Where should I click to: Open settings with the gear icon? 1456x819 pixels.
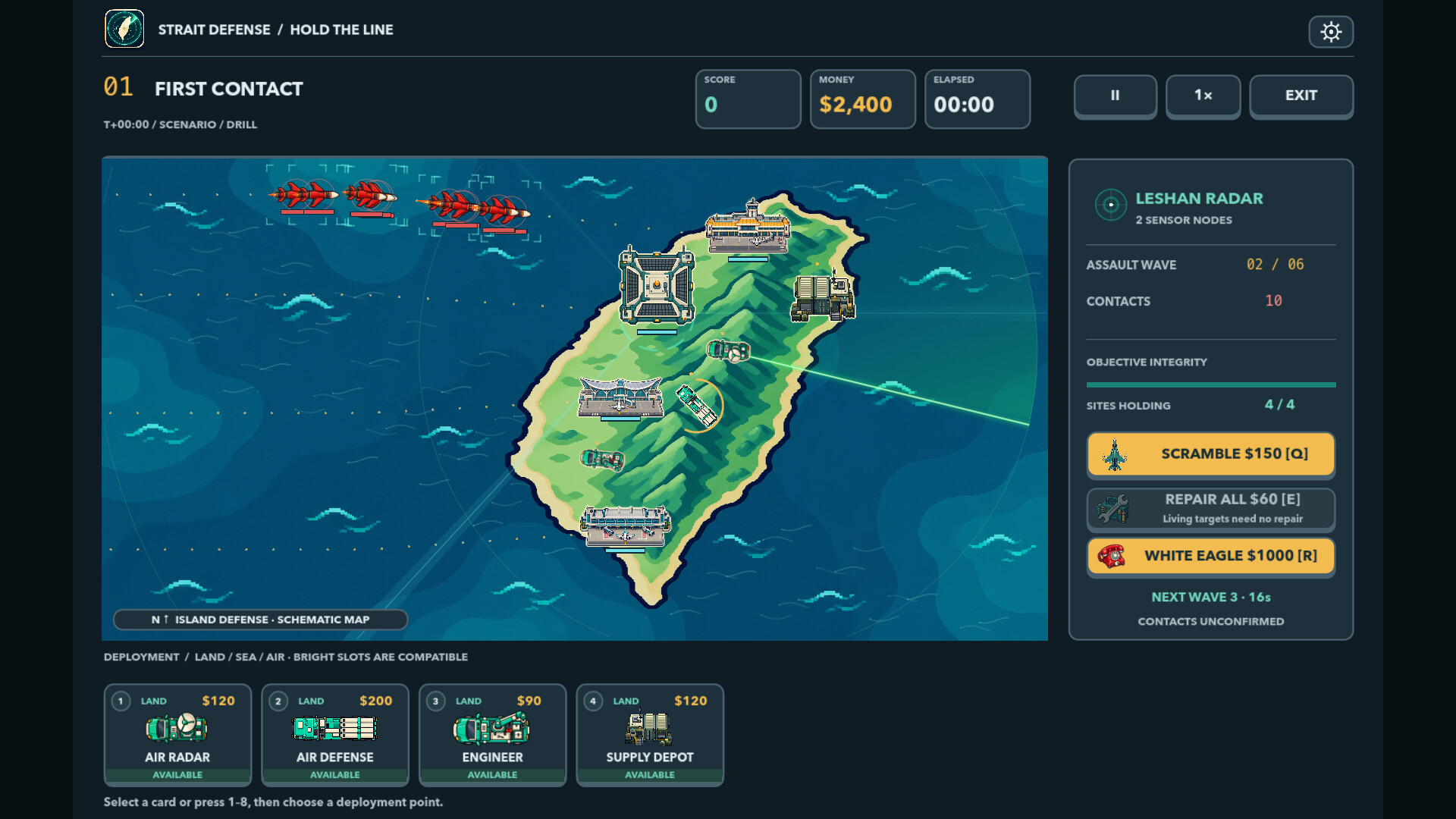(1331, 32)
